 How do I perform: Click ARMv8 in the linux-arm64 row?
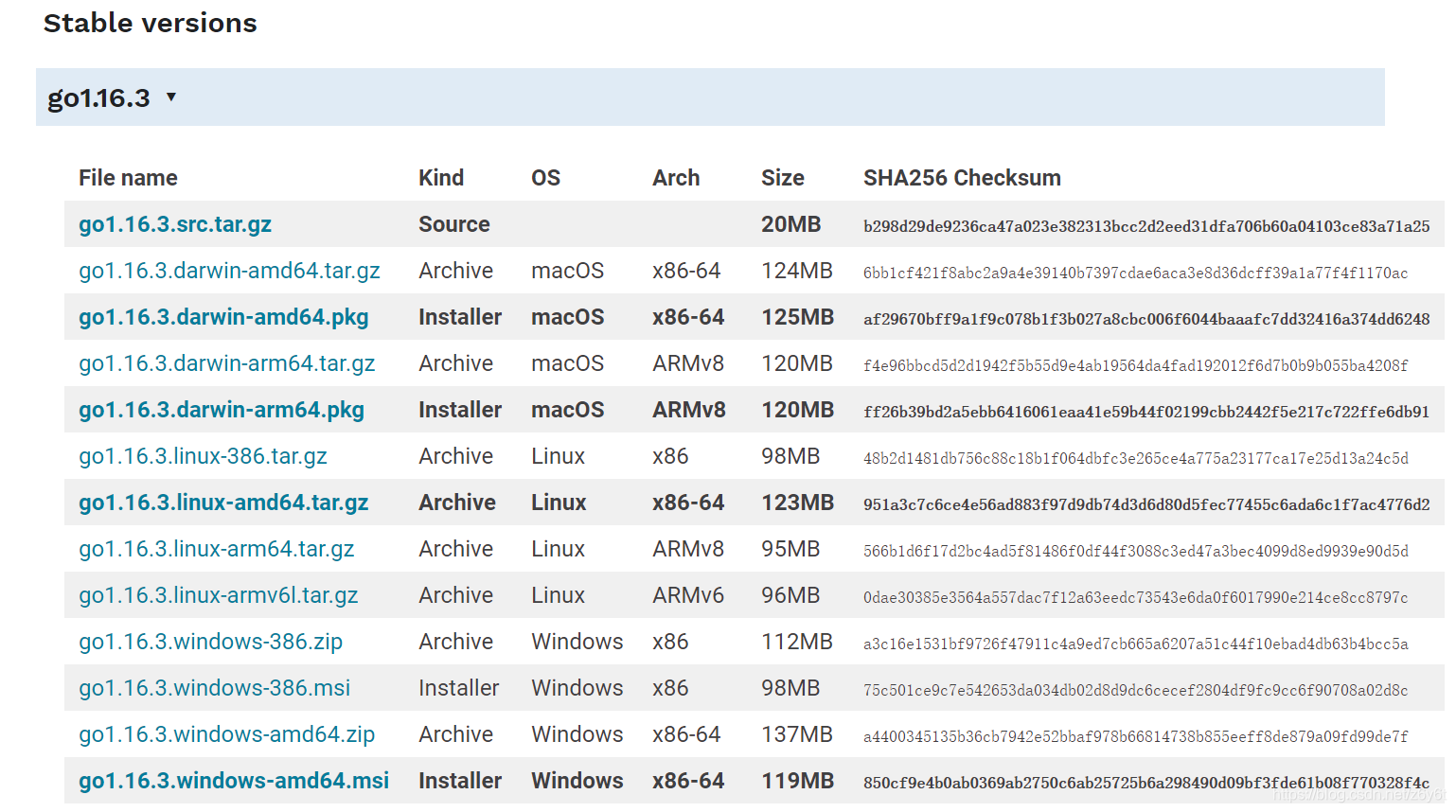pos(688,549)
